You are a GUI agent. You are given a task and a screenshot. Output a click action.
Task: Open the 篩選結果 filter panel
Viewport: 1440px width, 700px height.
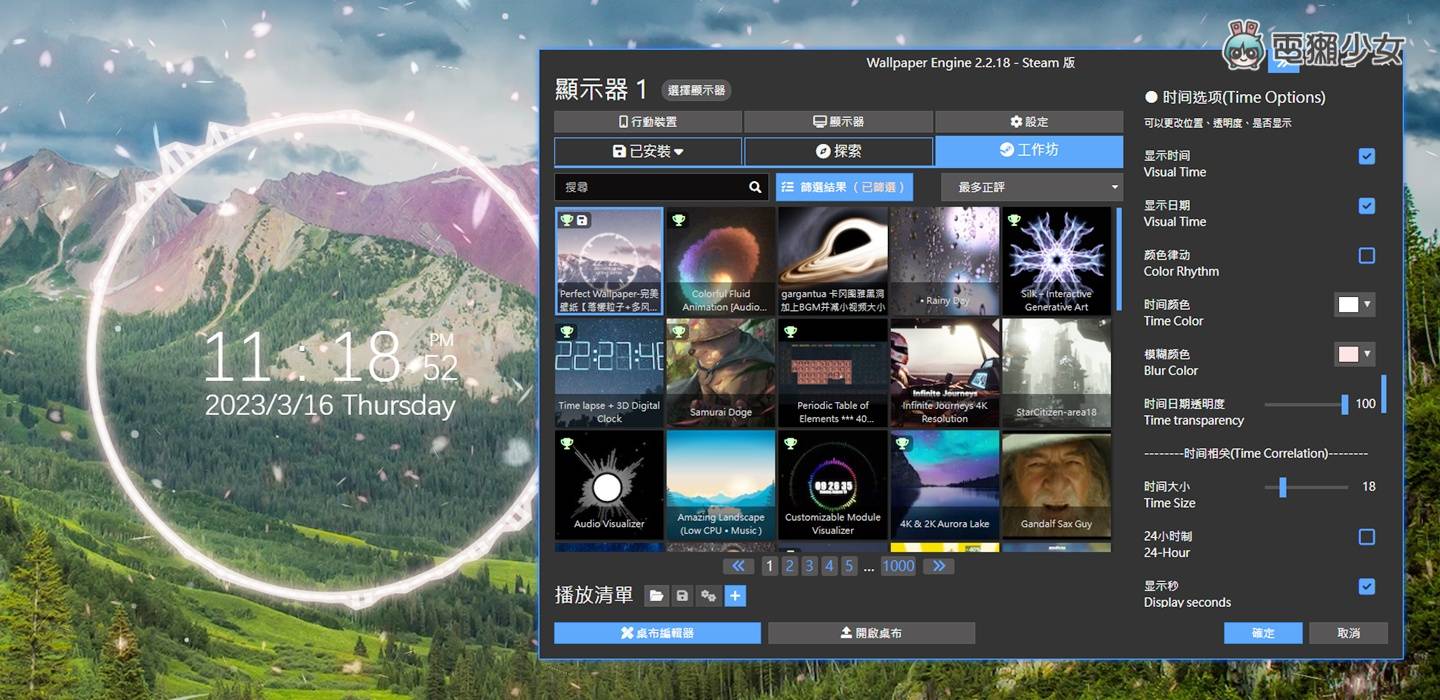845,187
